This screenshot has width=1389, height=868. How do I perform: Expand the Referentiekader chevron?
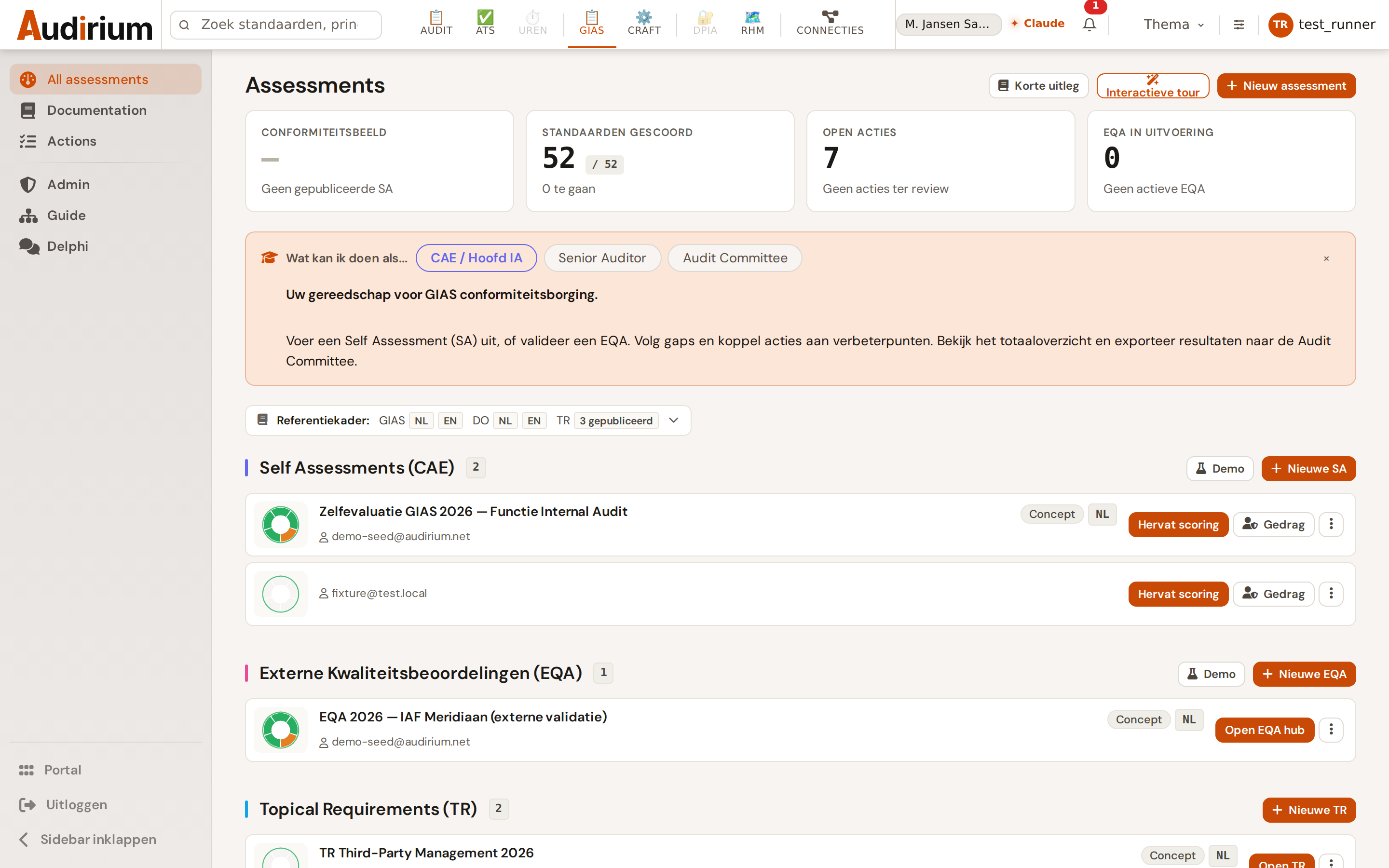click(674, 420)
